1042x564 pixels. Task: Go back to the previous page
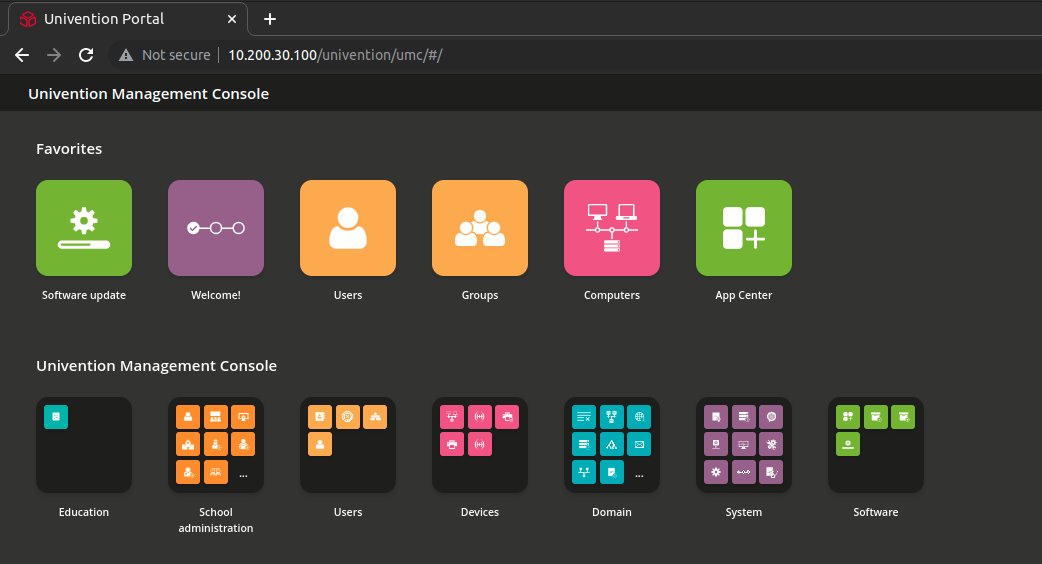click(22, 55)
